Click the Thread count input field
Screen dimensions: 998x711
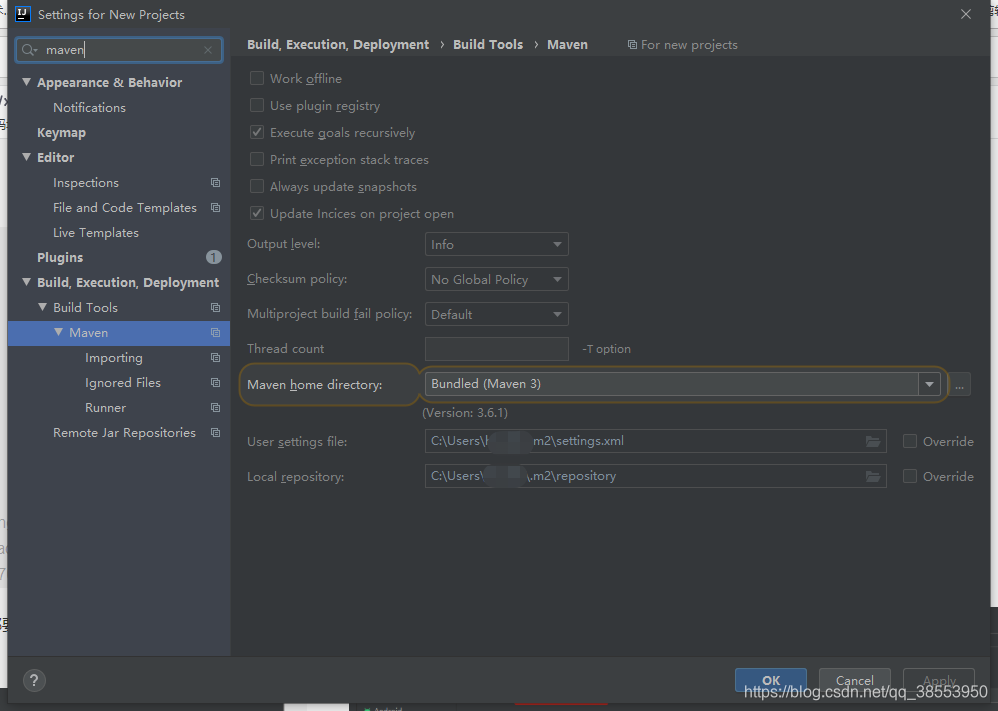pos(496,349)
